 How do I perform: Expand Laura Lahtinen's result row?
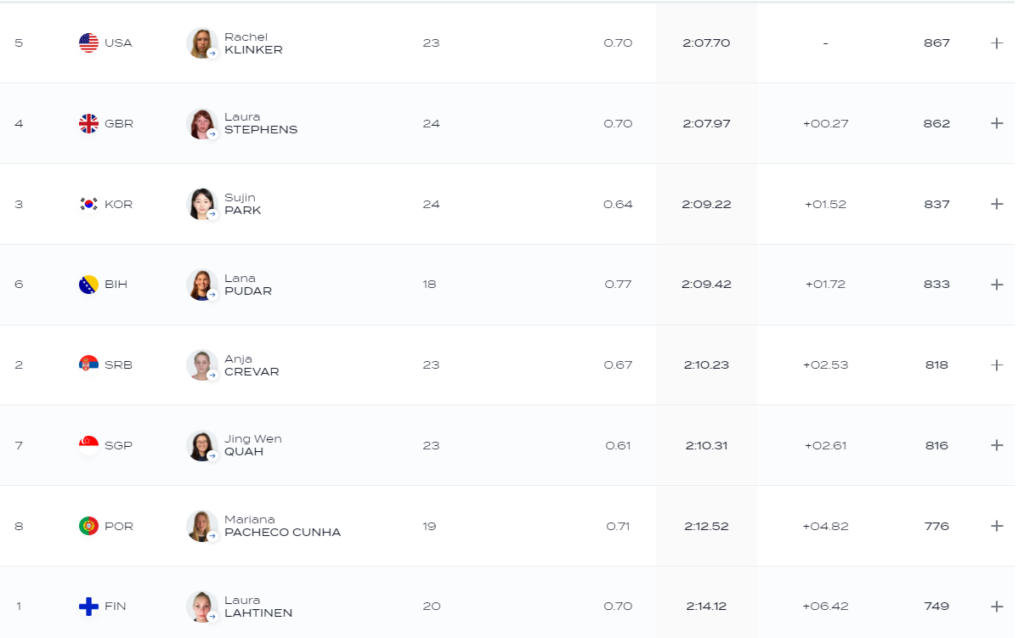point(996,606)
